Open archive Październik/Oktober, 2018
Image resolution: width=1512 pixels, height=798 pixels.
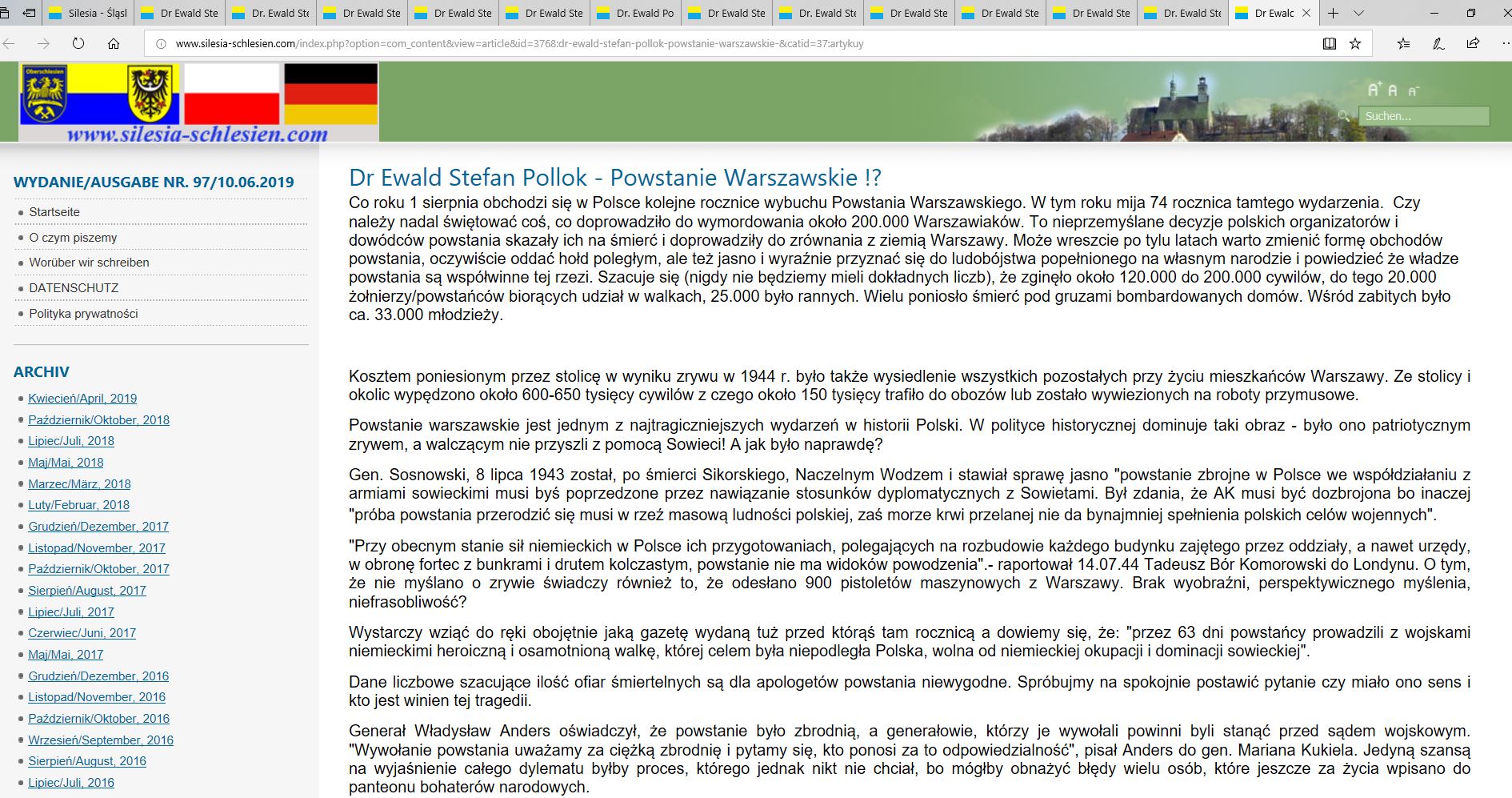pyautogui.click(x=98, y=420)
